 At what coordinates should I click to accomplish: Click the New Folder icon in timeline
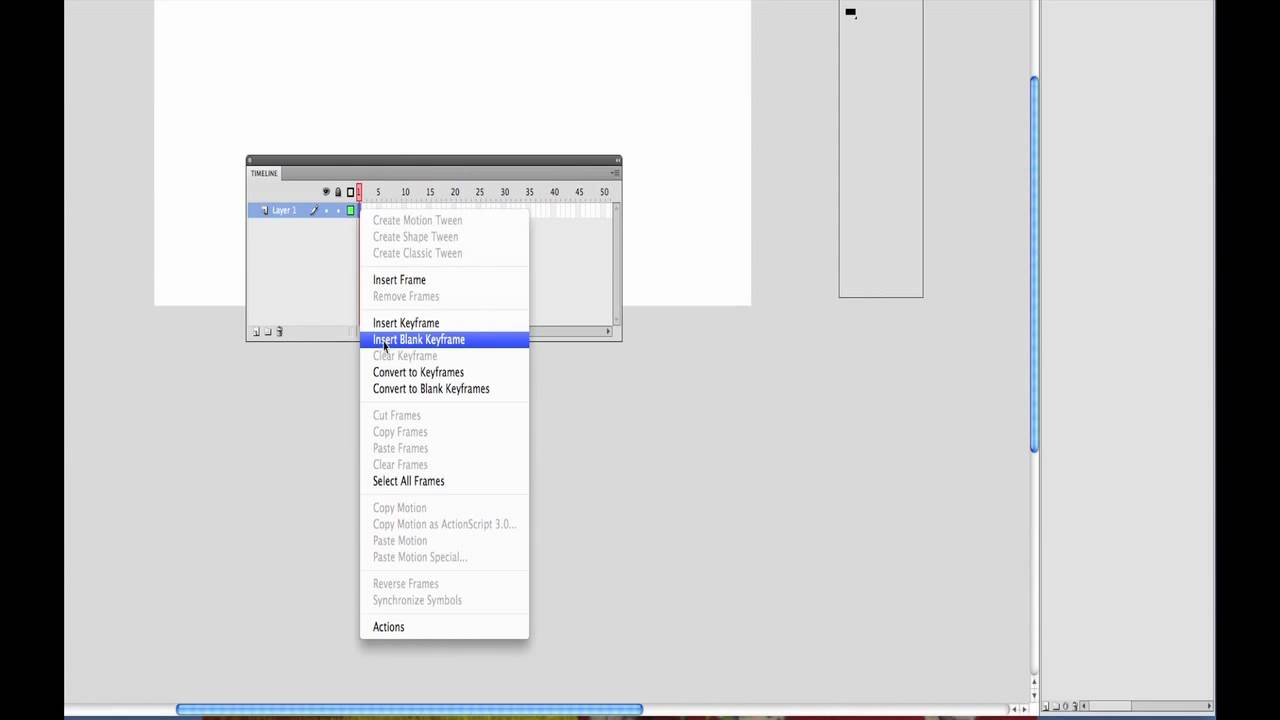pos(267,332)
